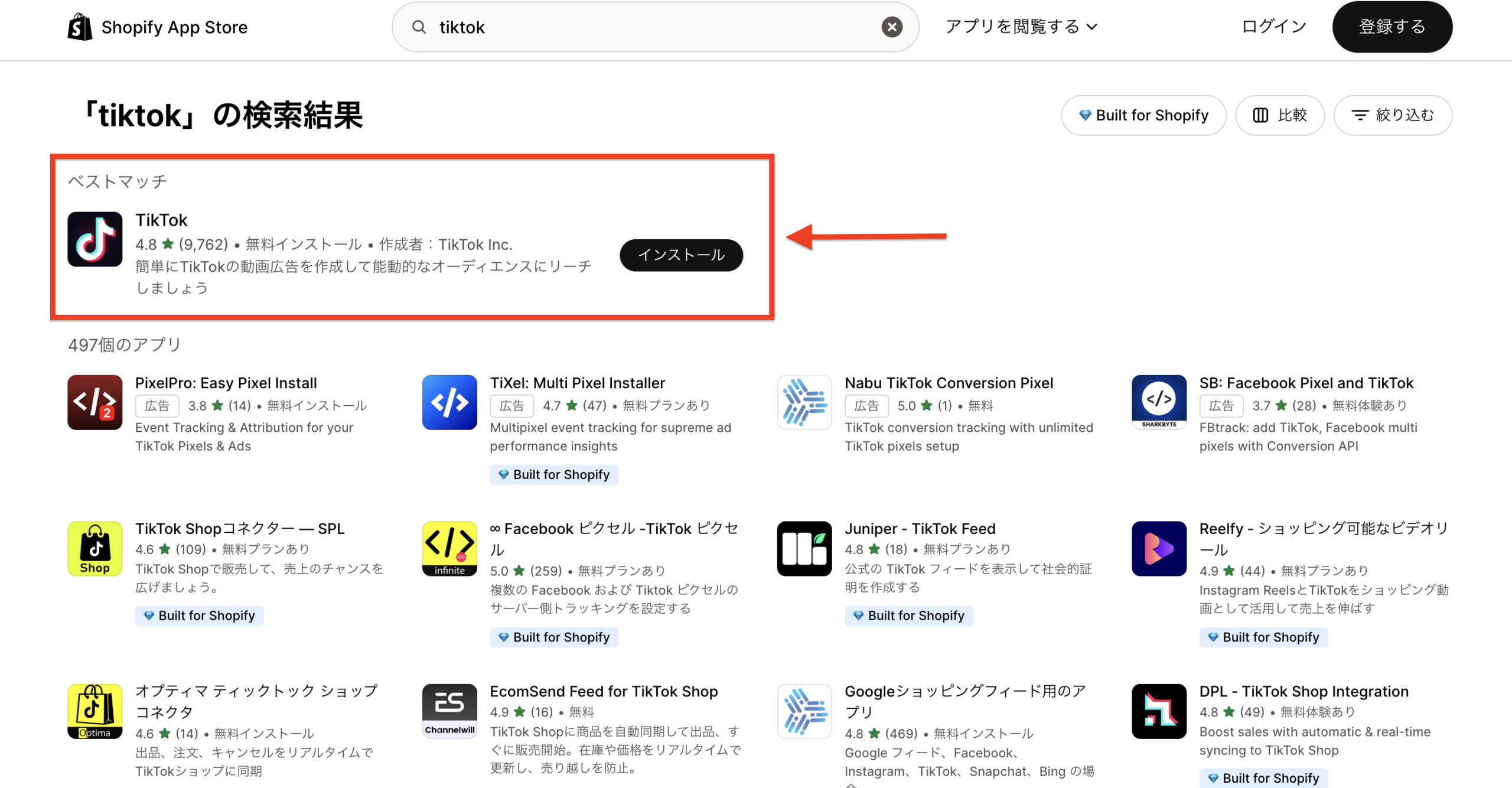Click Built for Shopify badge under ∞ Facebook ピクセル
This screenshot has height=788, width=1512.
(x=554, y=637)
